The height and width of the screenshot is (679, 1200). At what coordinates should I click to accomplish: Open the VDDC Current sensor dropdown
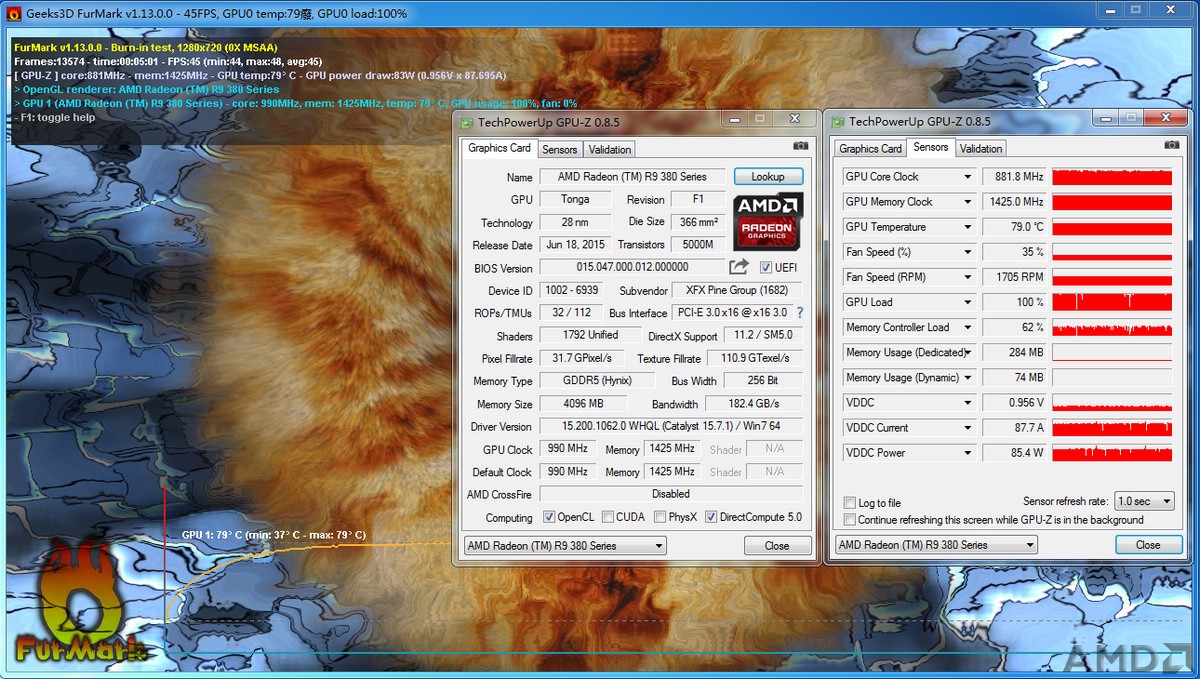(x=967, y=428)
